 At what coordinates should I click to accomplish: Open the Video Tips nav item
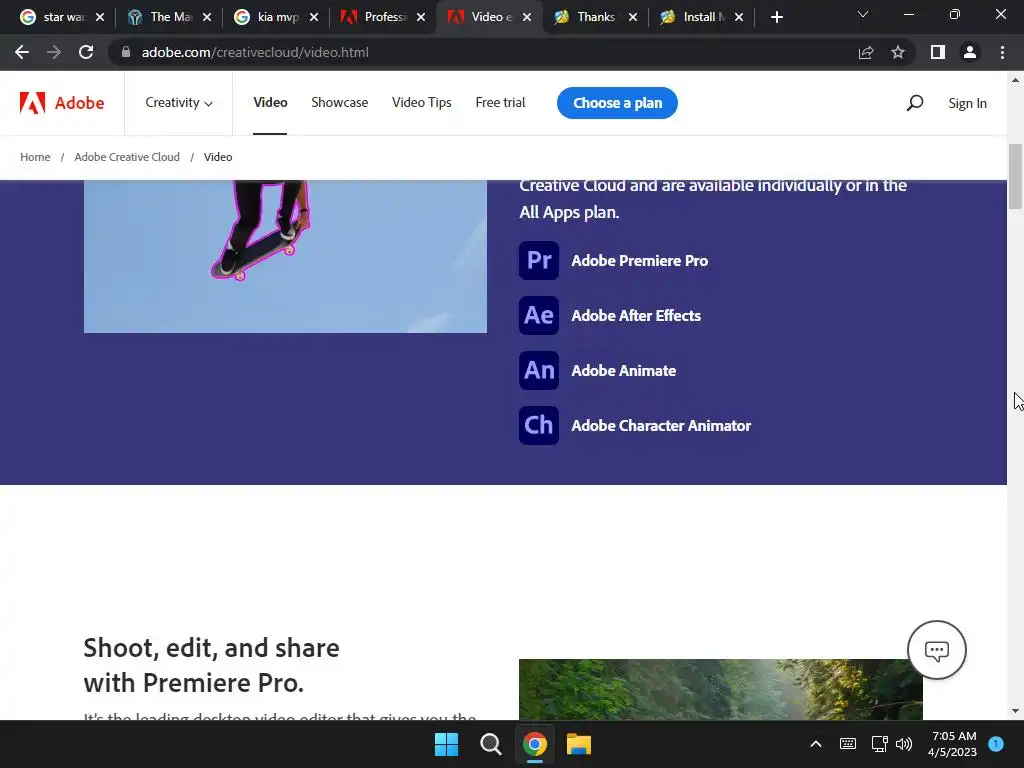tap(422, 103)
